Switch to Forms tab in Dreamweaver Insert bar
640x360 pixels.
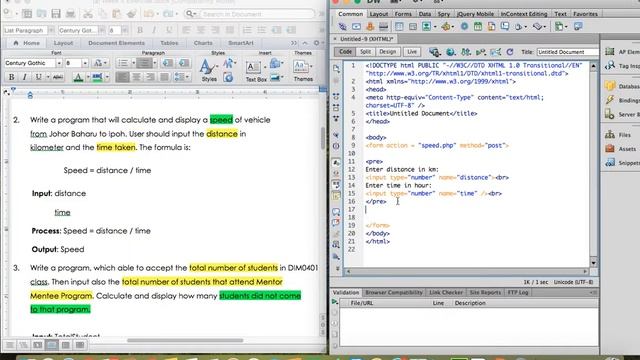(403, 14)
